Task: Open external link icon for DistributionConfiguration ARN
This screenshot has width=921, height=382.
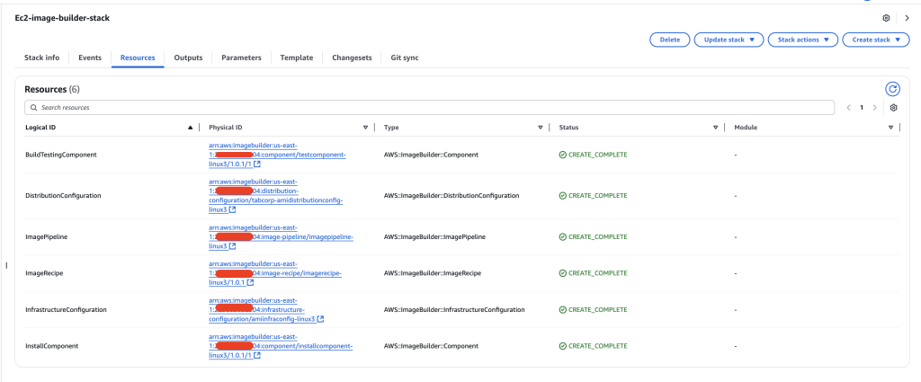Action: 233,209
